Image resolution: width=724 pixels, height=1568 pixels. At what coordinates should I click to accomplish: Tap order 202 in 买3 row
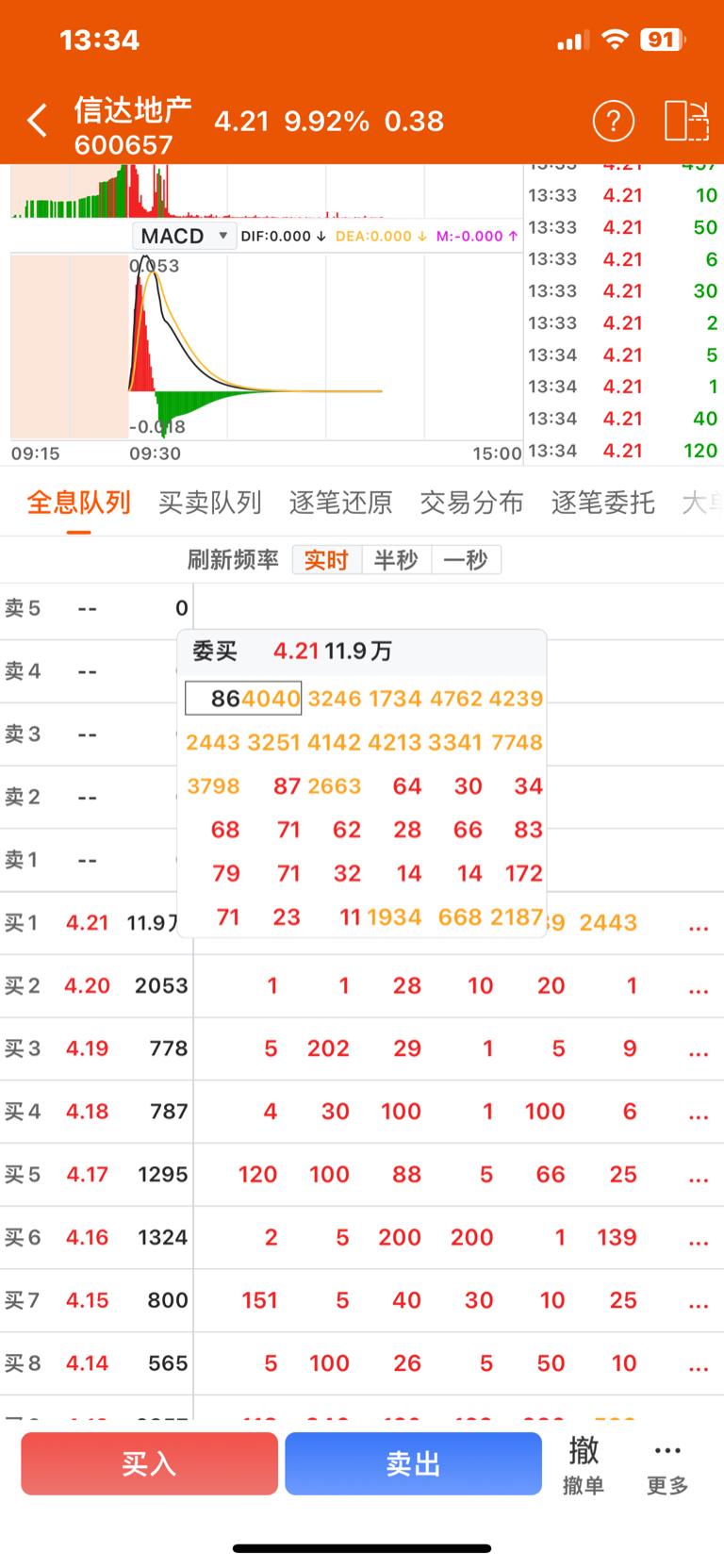coord(328,1048)
